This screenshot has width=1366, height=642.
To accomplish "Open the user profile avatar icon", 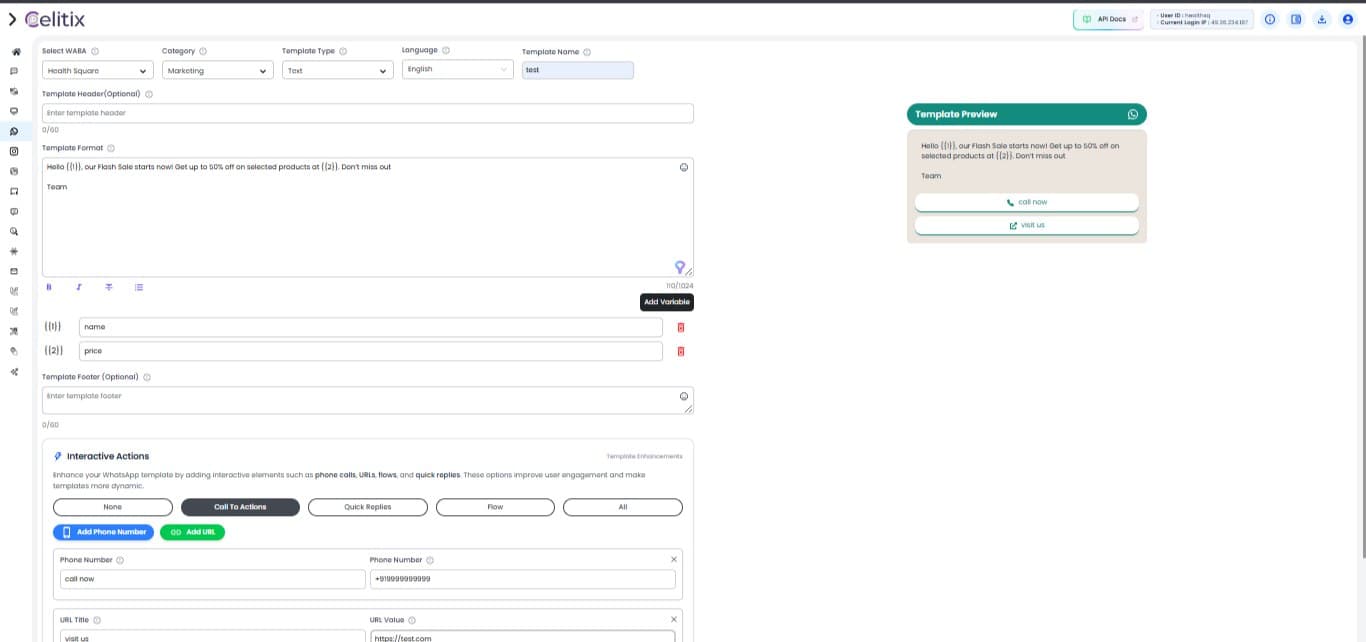I will pyautogui.click(x=1348, y=19).
